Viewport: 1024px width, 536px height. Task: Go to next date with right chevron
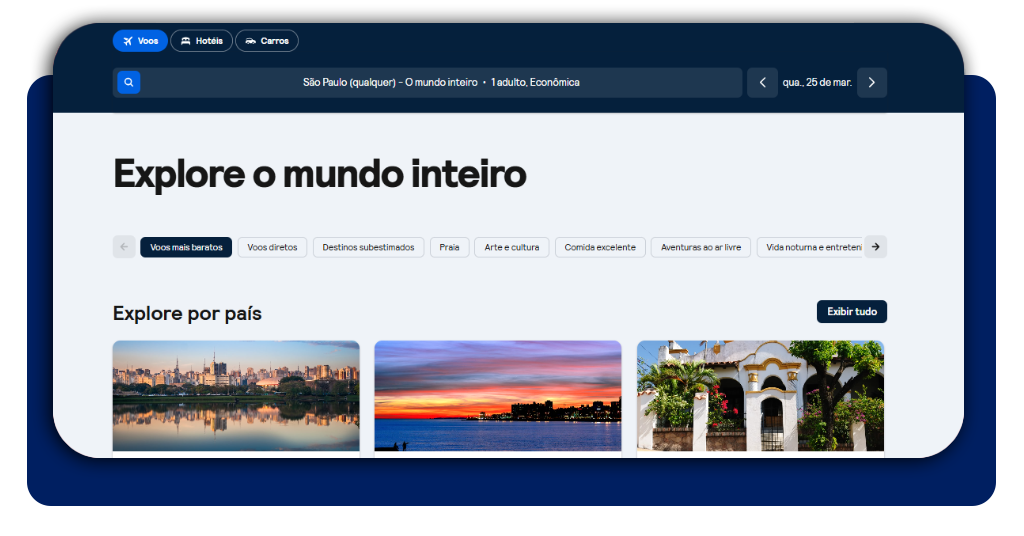(x=872, y=82)
